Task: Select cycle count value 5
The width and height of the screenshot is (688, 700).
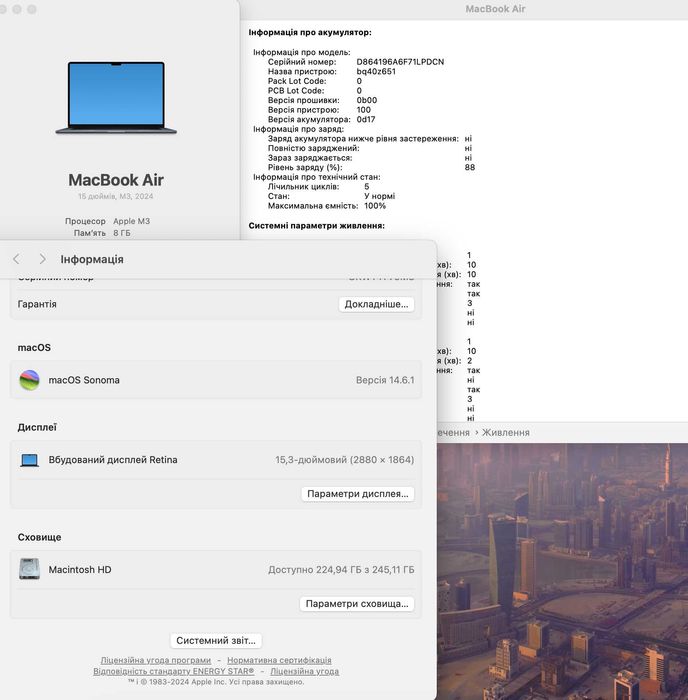Action: point(367,187)
